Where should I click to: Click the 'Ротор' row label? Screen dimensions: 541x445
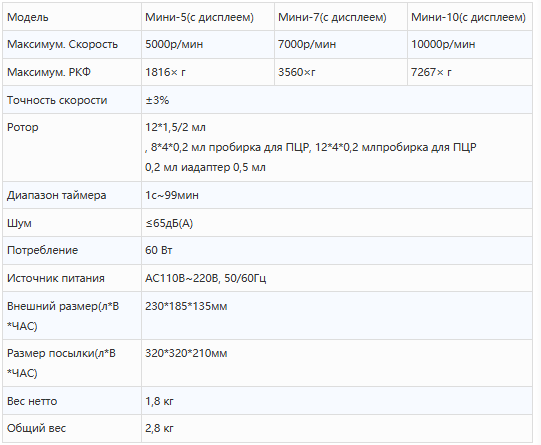(x=23, y=127)
